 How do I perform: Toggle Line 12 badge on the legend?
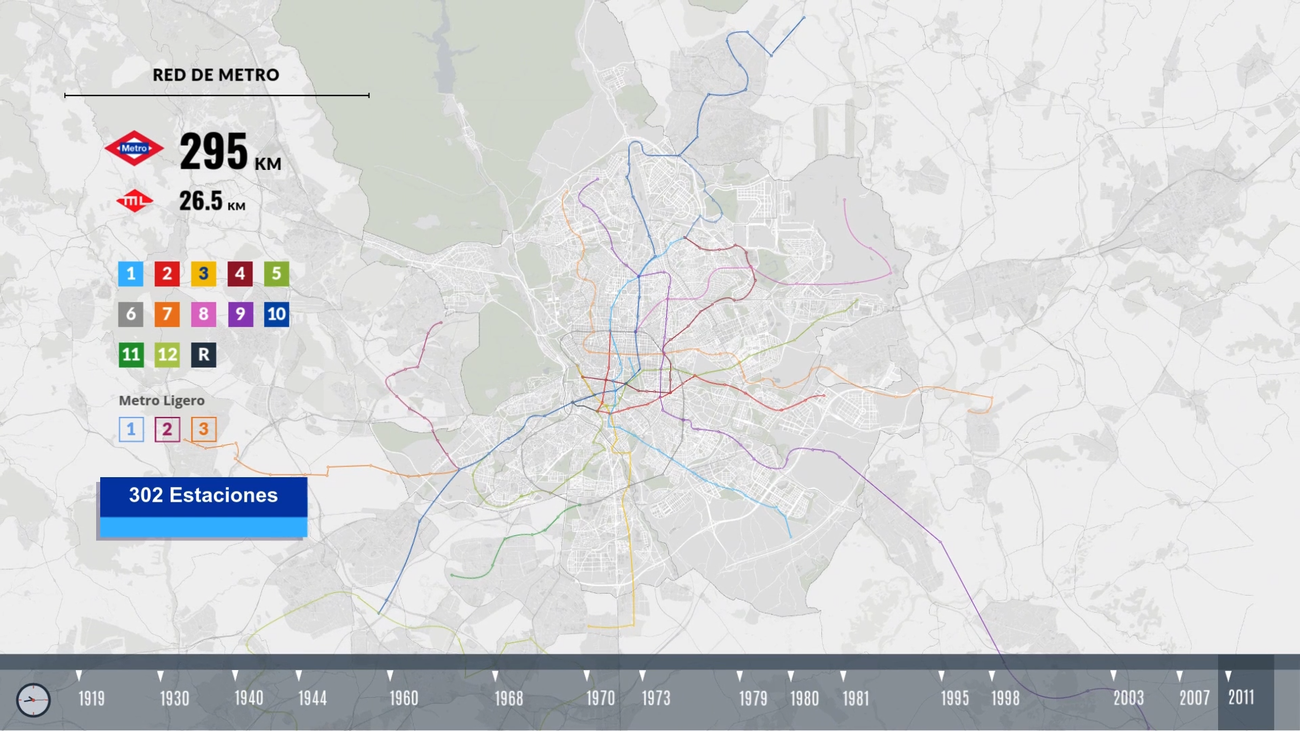tap(166, 355)
